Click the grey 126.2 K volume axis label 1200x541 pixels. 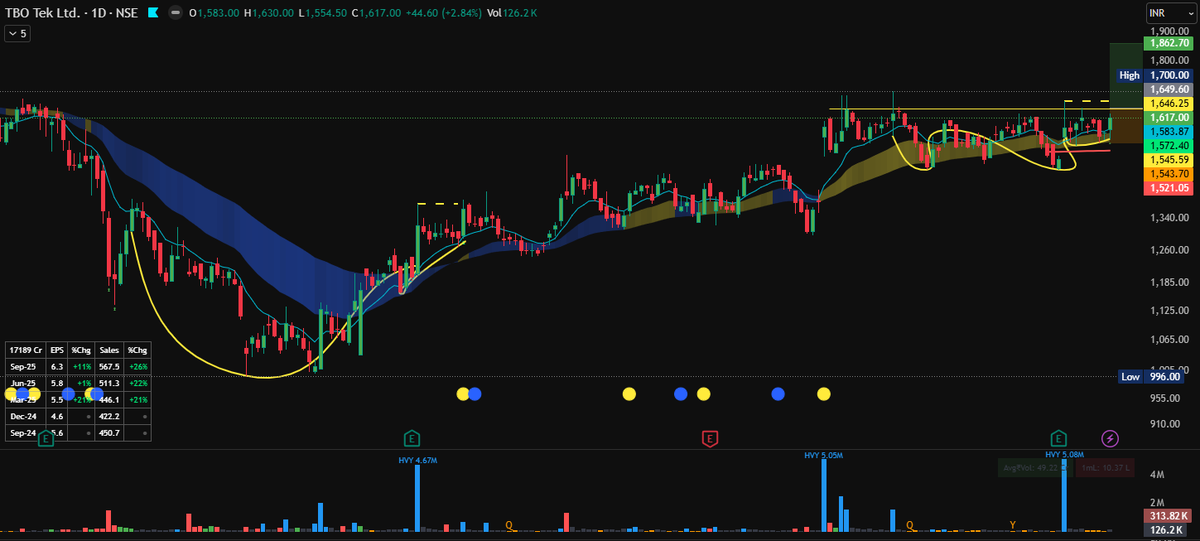pos(1167,529)
